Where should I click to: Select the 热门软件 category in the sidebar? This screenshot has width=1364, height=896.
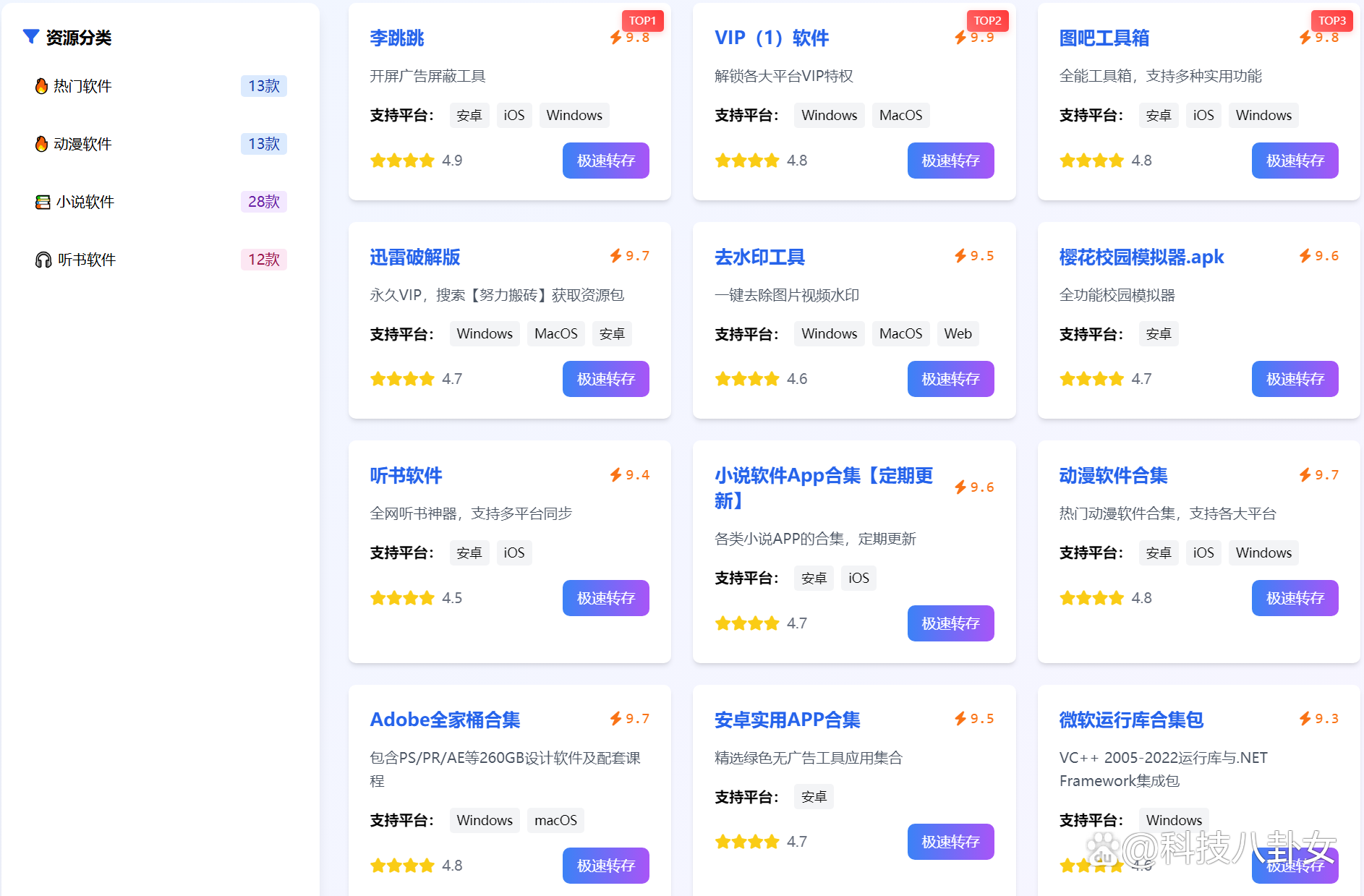pos(83,86)
